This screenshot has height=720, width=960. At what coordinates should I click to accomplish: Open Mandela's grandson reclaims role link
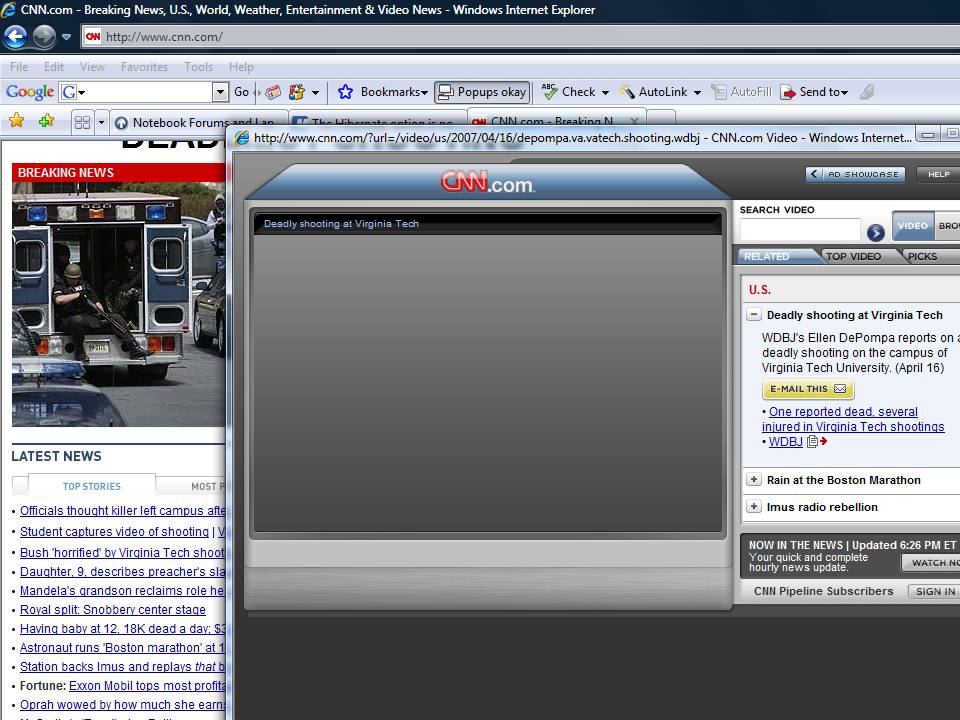122,591
